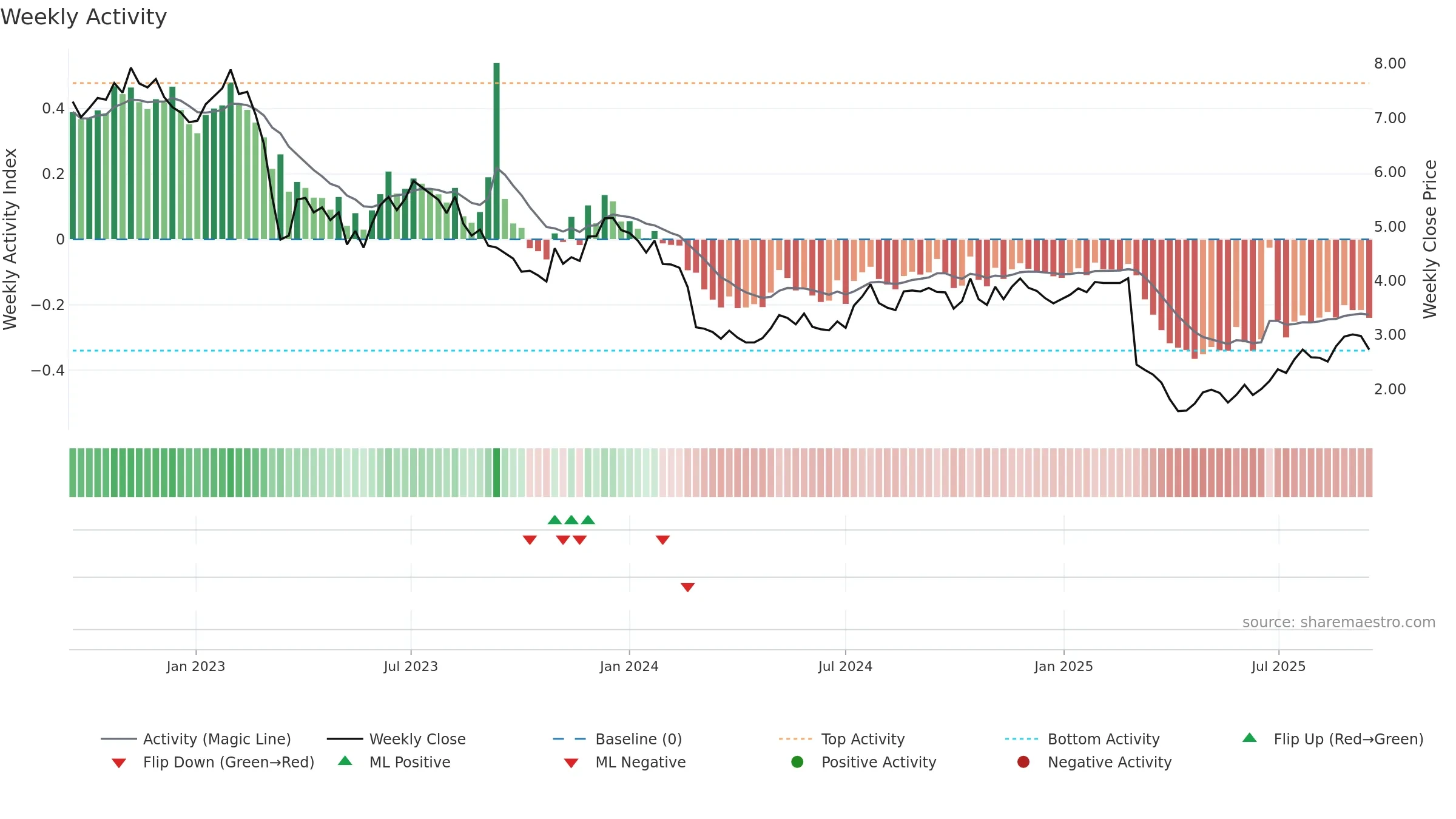
Task: Toggle Bottom Activity legend entry
Action: pyautogui.click(x=1082, y=739)
